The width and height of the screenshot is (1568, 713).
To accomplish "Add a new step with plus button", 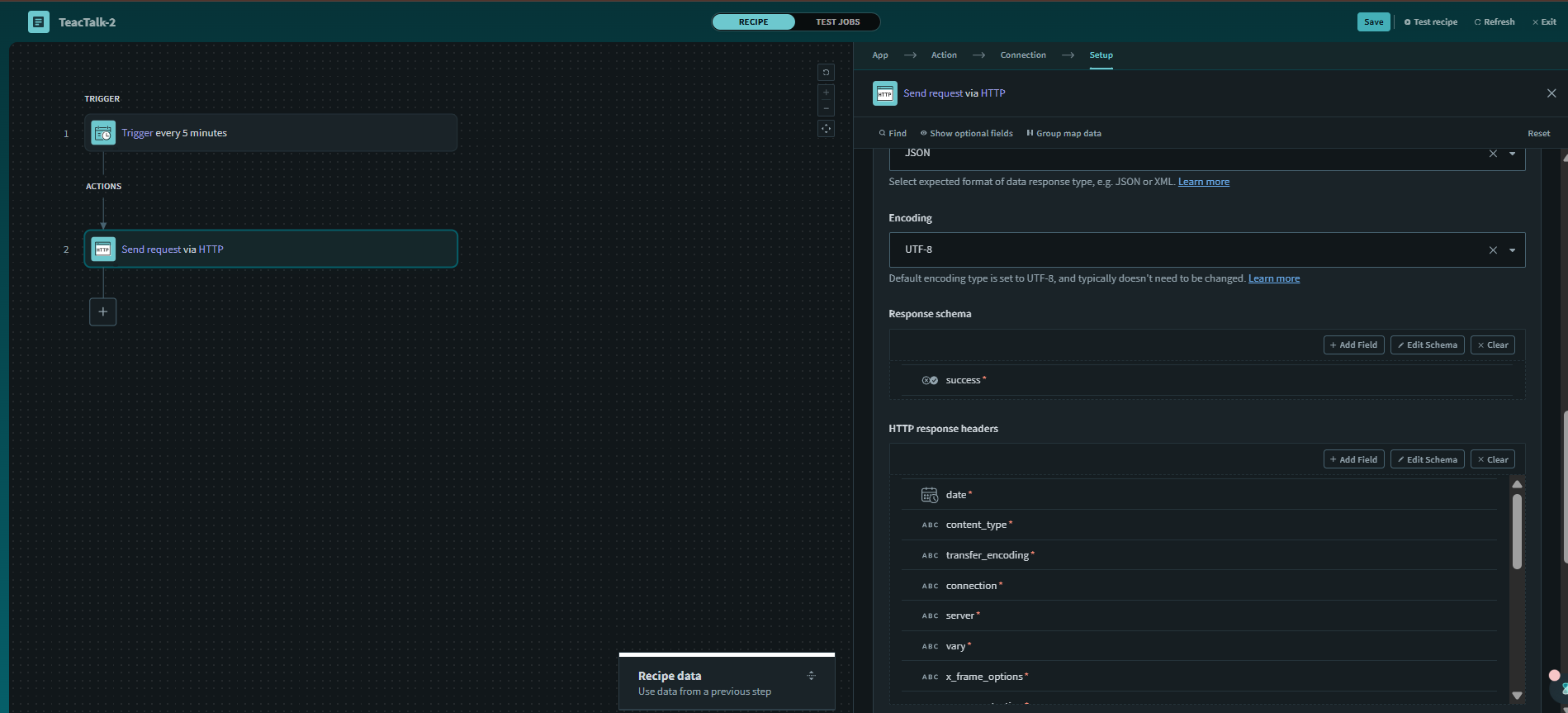I will (x=102, y=312).
